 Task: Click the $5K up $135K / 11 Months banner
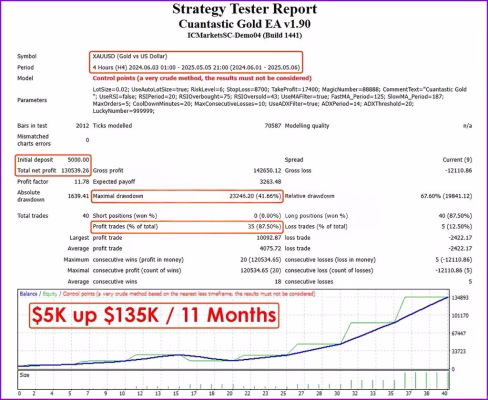pyautogui.click(x=154, y=315)
